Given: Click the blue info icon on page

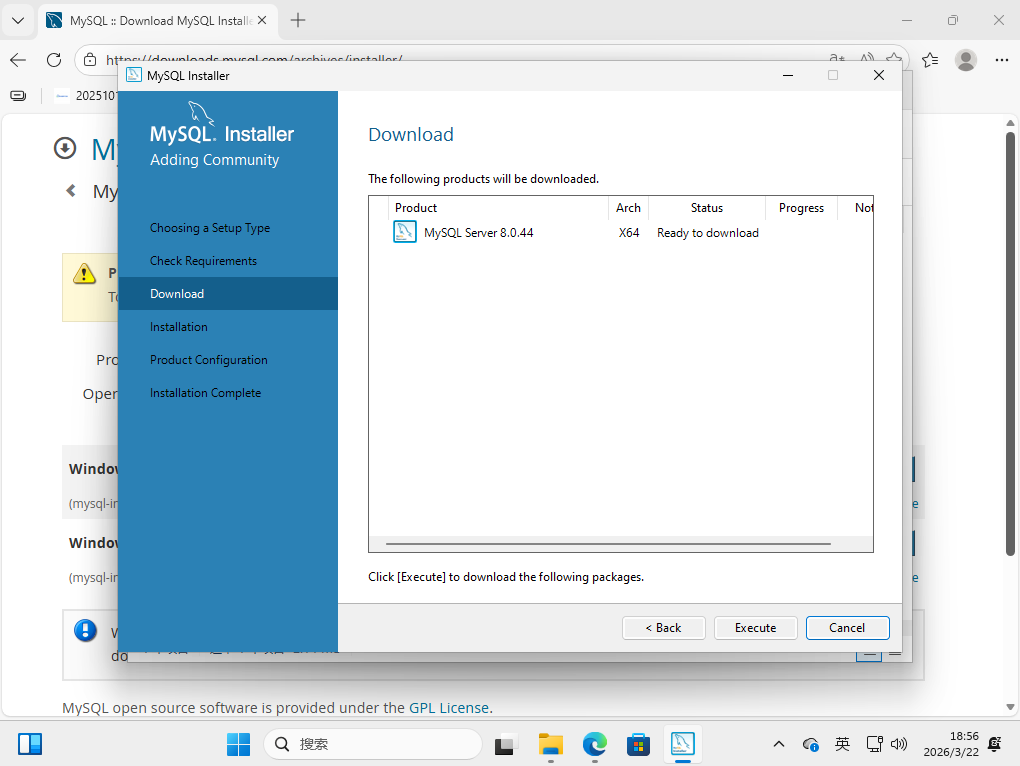Looking at the screenshot, I should click(85, 630).
